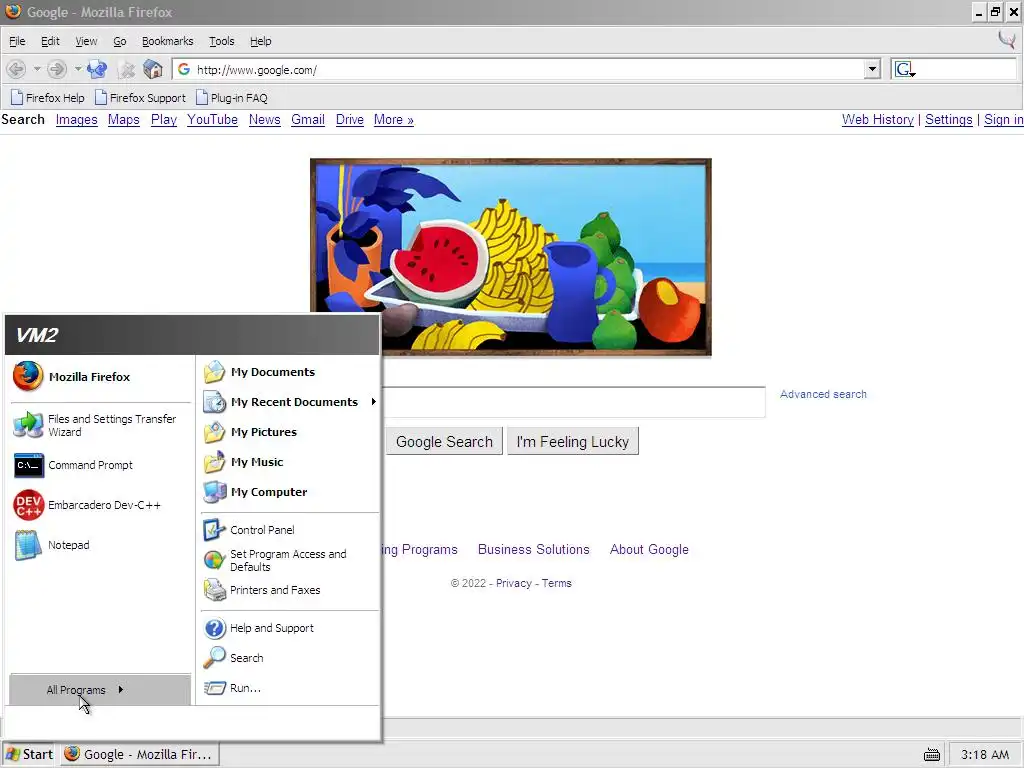Click the Google Search button

[444, 441]
